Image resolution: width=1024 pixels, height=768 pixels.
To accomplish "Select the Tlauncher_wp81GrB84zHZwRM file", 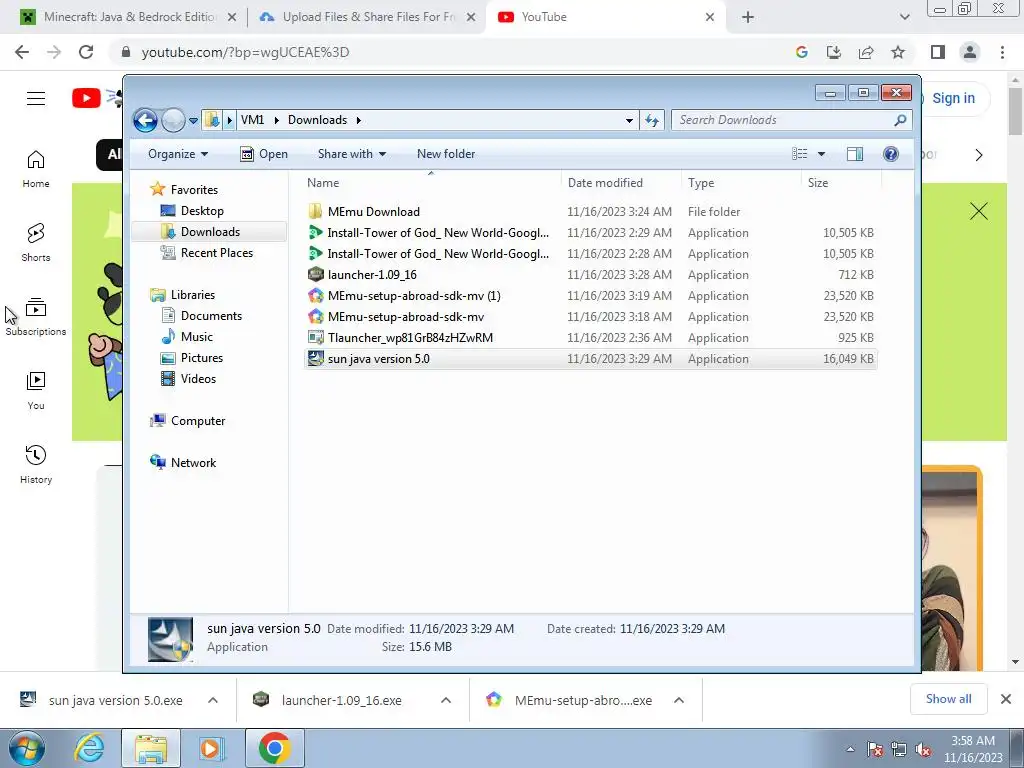I will pos(590,338).
